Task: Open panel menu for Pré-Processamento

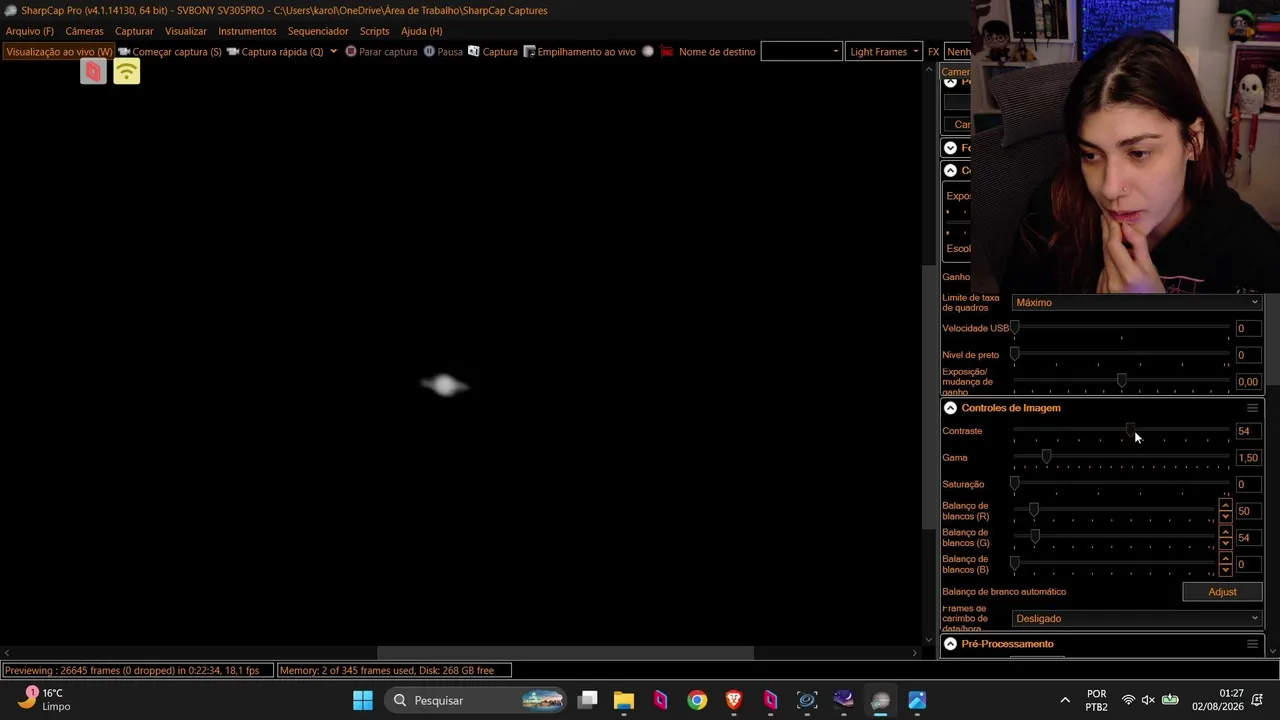Action: point(1252,644)
